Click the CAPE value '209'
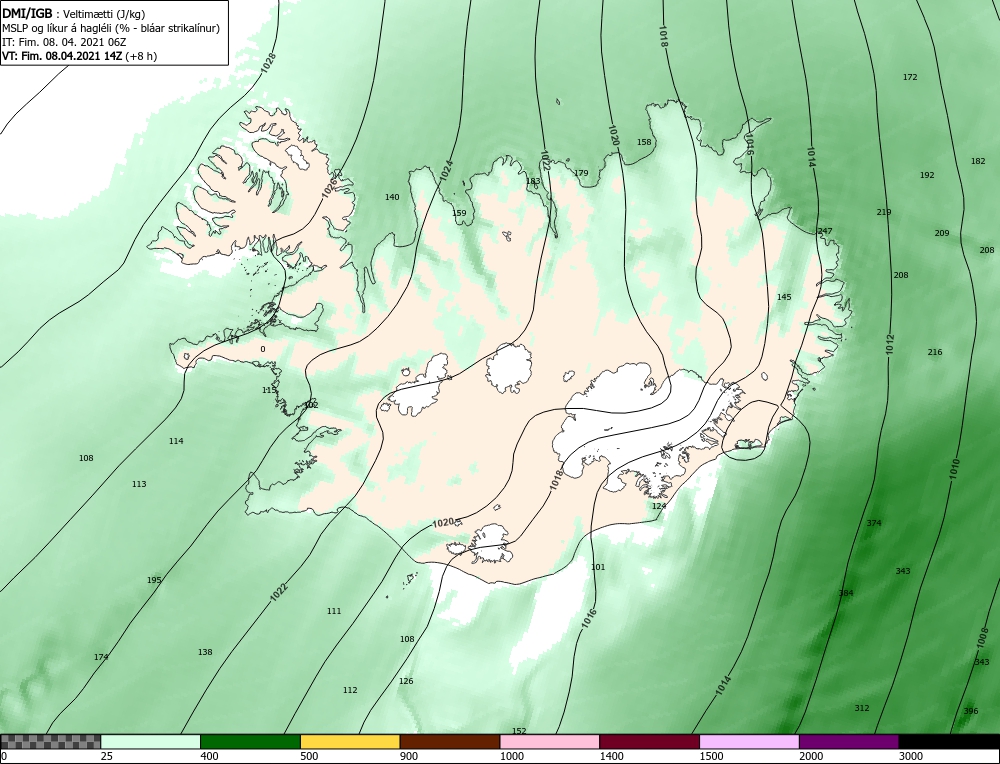This screenshot has height=764, width=1000. coord(941,233)
